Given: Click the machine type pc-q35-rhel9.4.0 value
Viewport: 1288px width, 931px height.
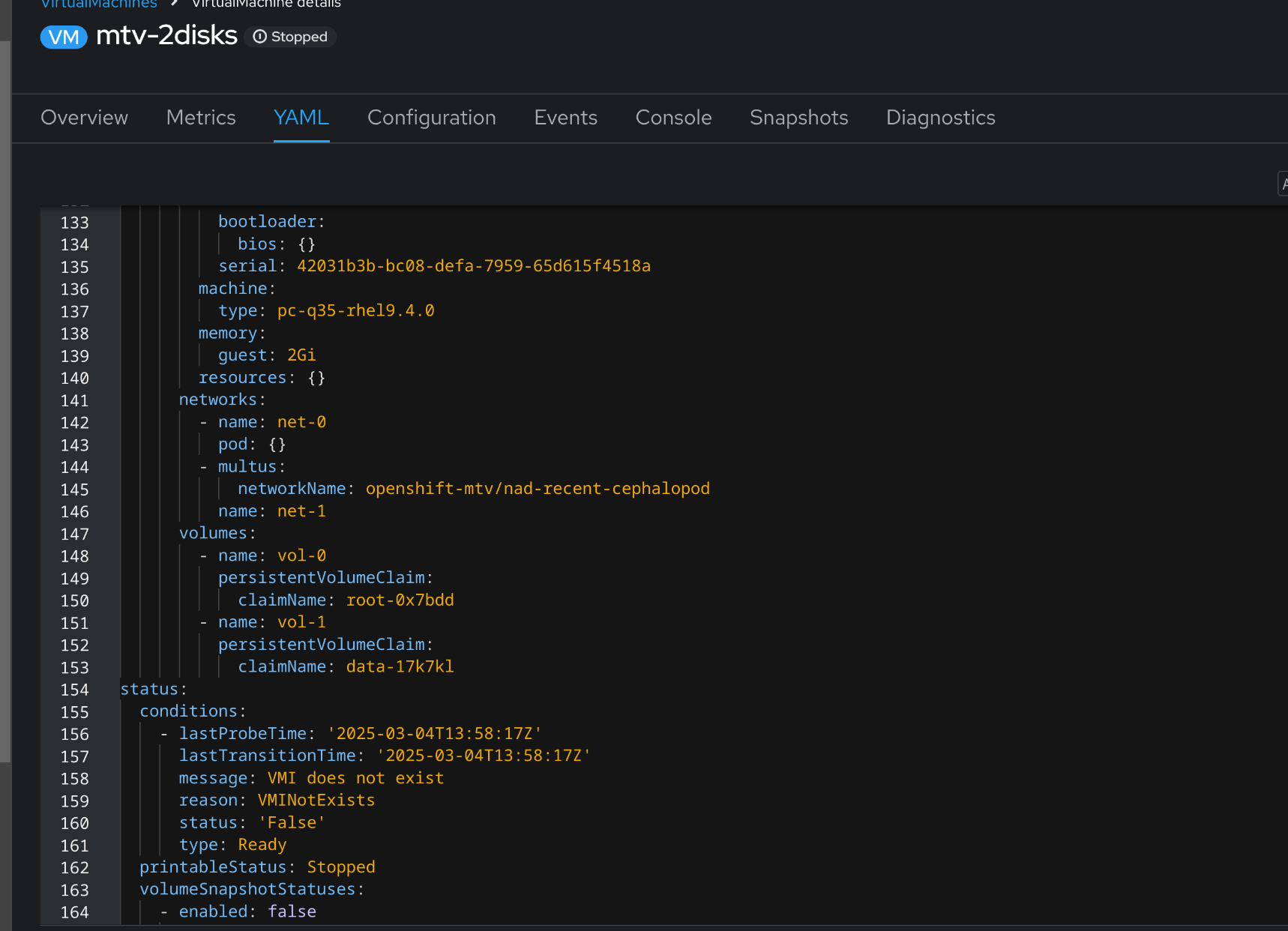Looking at the screenshot, I should (x=355, y=310).
